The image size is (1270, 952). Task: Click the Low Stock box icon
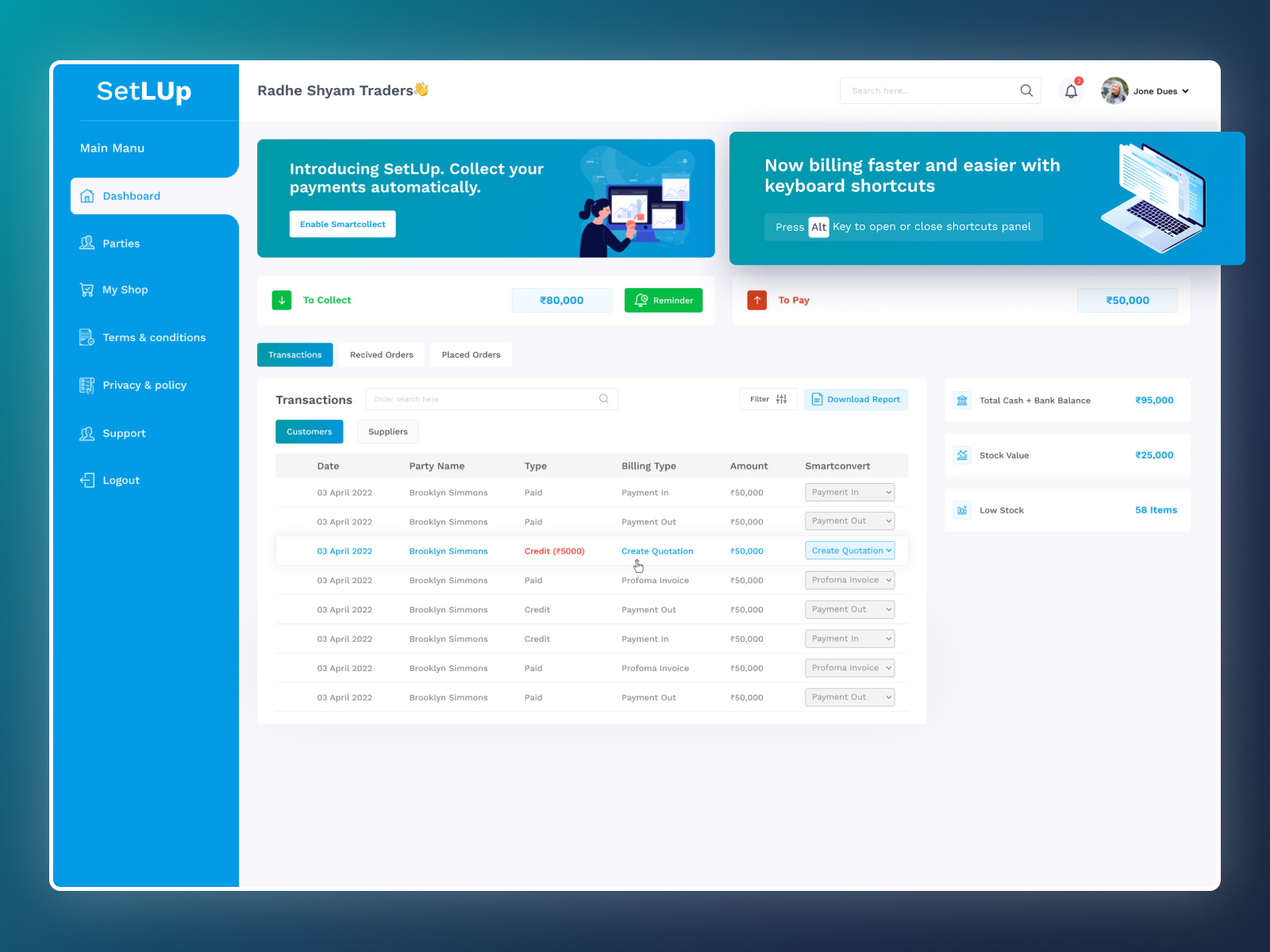pos(961,509)
